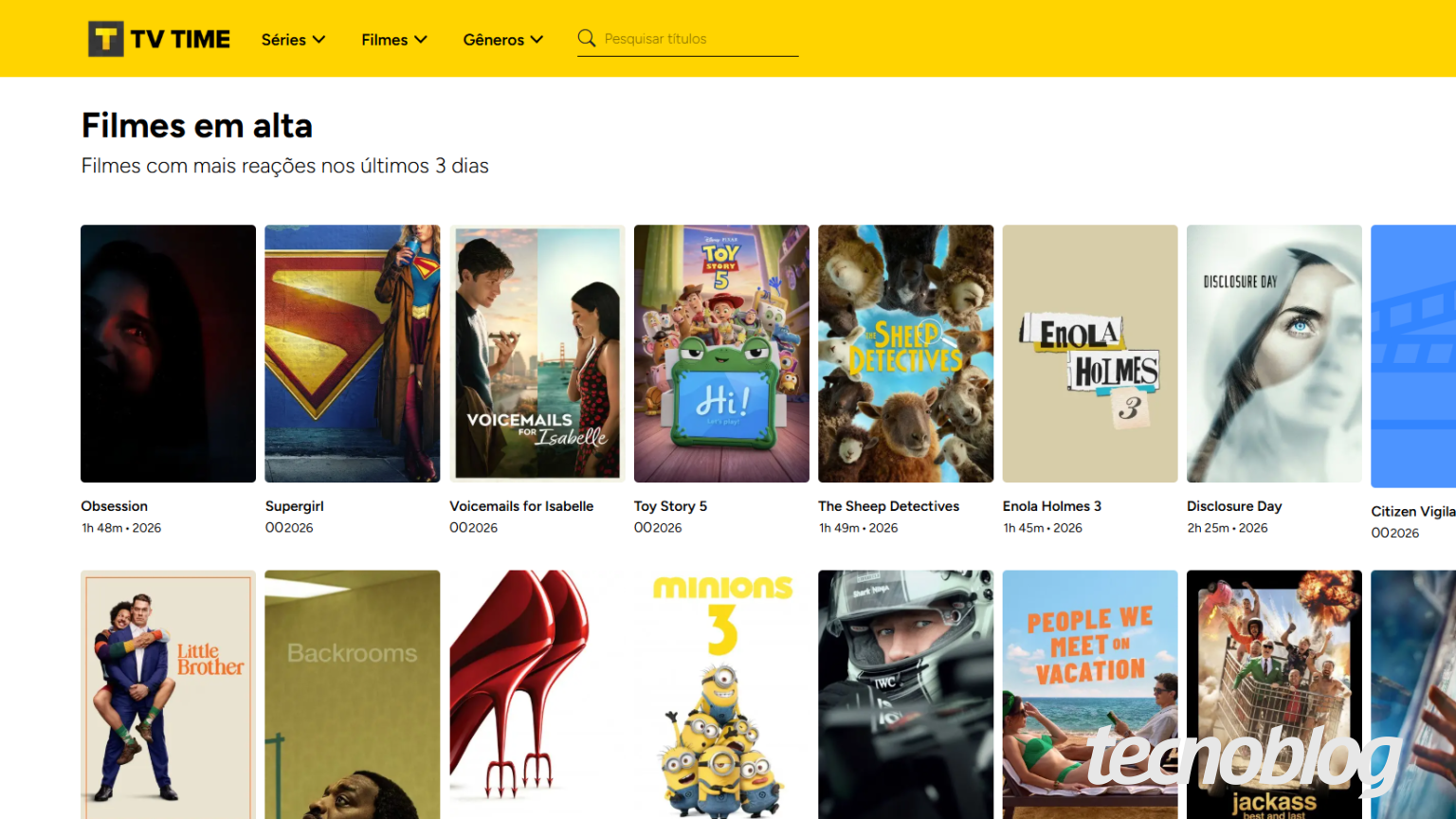Click the '1h 48m • 2026' Obsession info

tap(121, 528)
